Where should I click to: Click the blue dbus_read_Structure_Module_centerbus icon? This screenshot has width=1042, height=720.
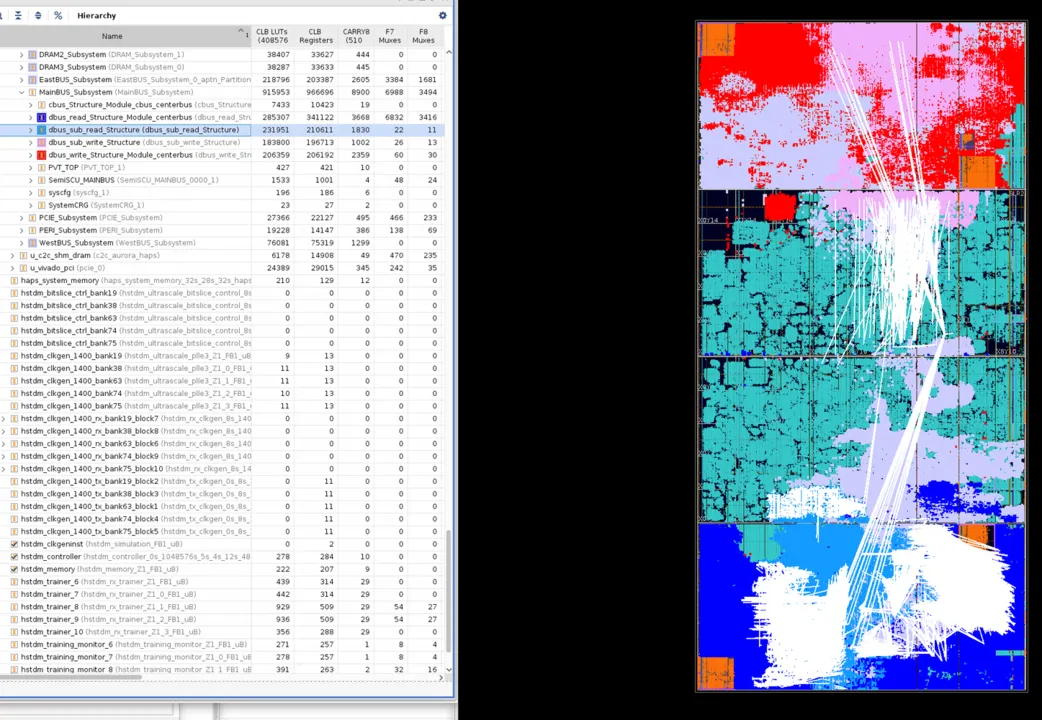(x=41, y=117)
